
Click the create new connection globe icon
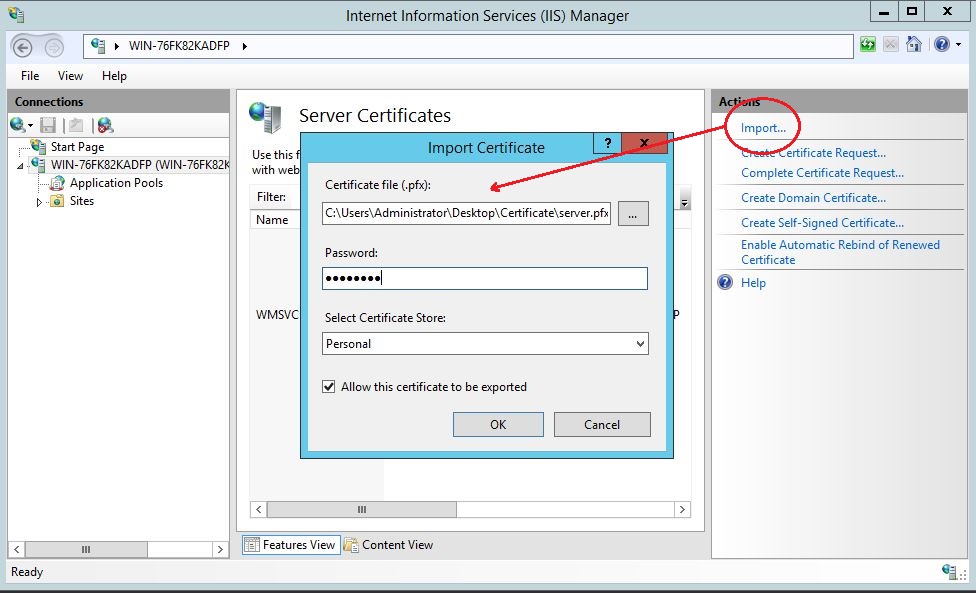19,125
